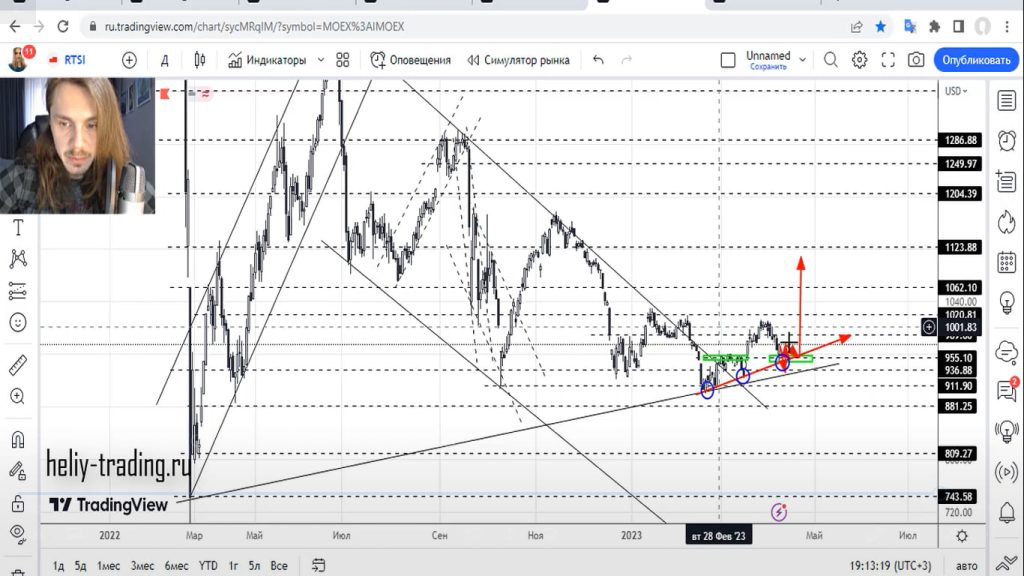The image size is (1024, 576).
Task: Open the multi-chart grid layout selector
Action: (342, 60)
